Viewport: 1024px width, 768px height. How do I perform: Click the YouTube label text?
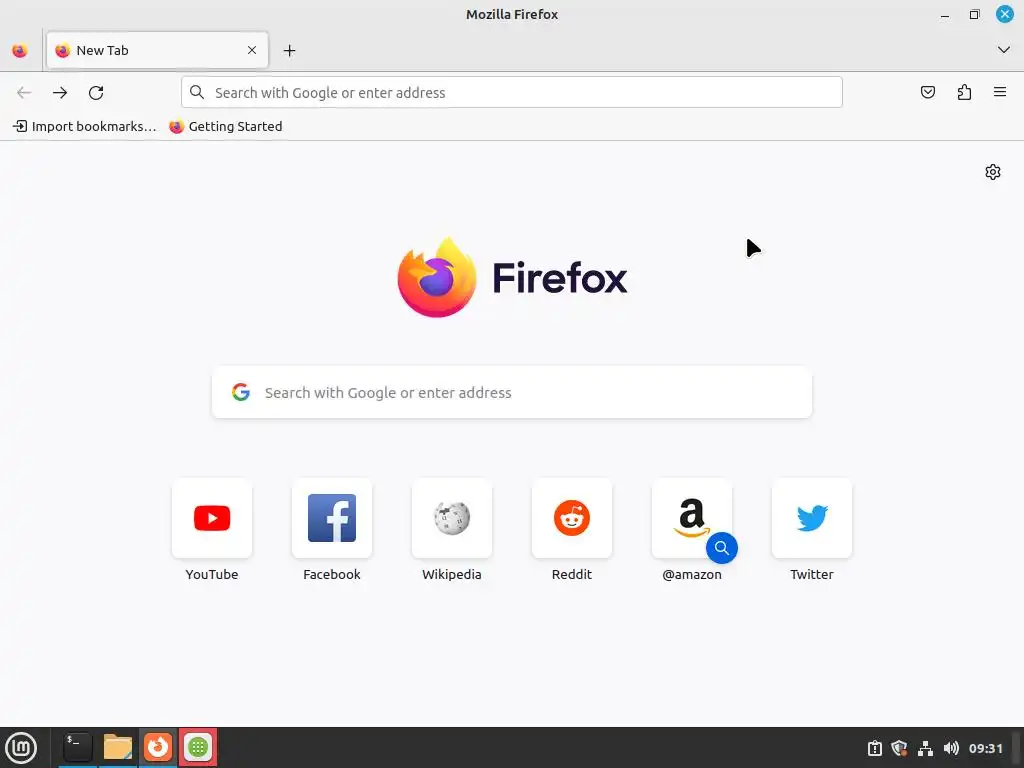pos(212,574)
